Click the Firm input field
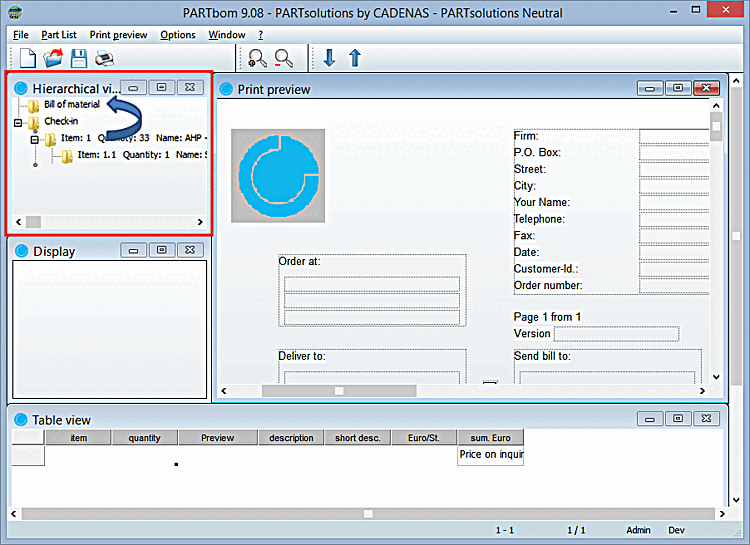Screen dimensions: 750x545 [674, 136]
